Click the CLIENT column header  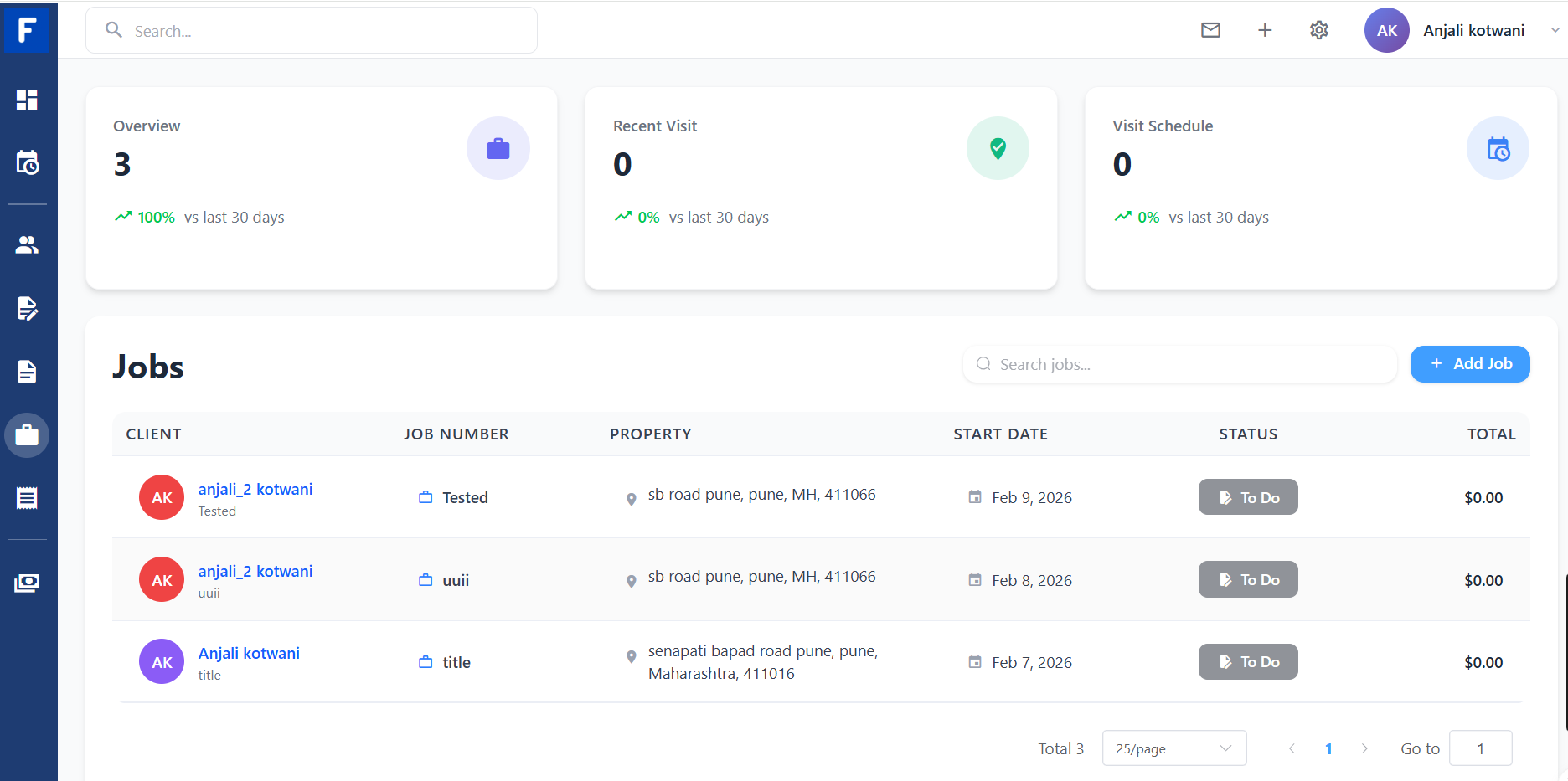click(x=153, y=434)
